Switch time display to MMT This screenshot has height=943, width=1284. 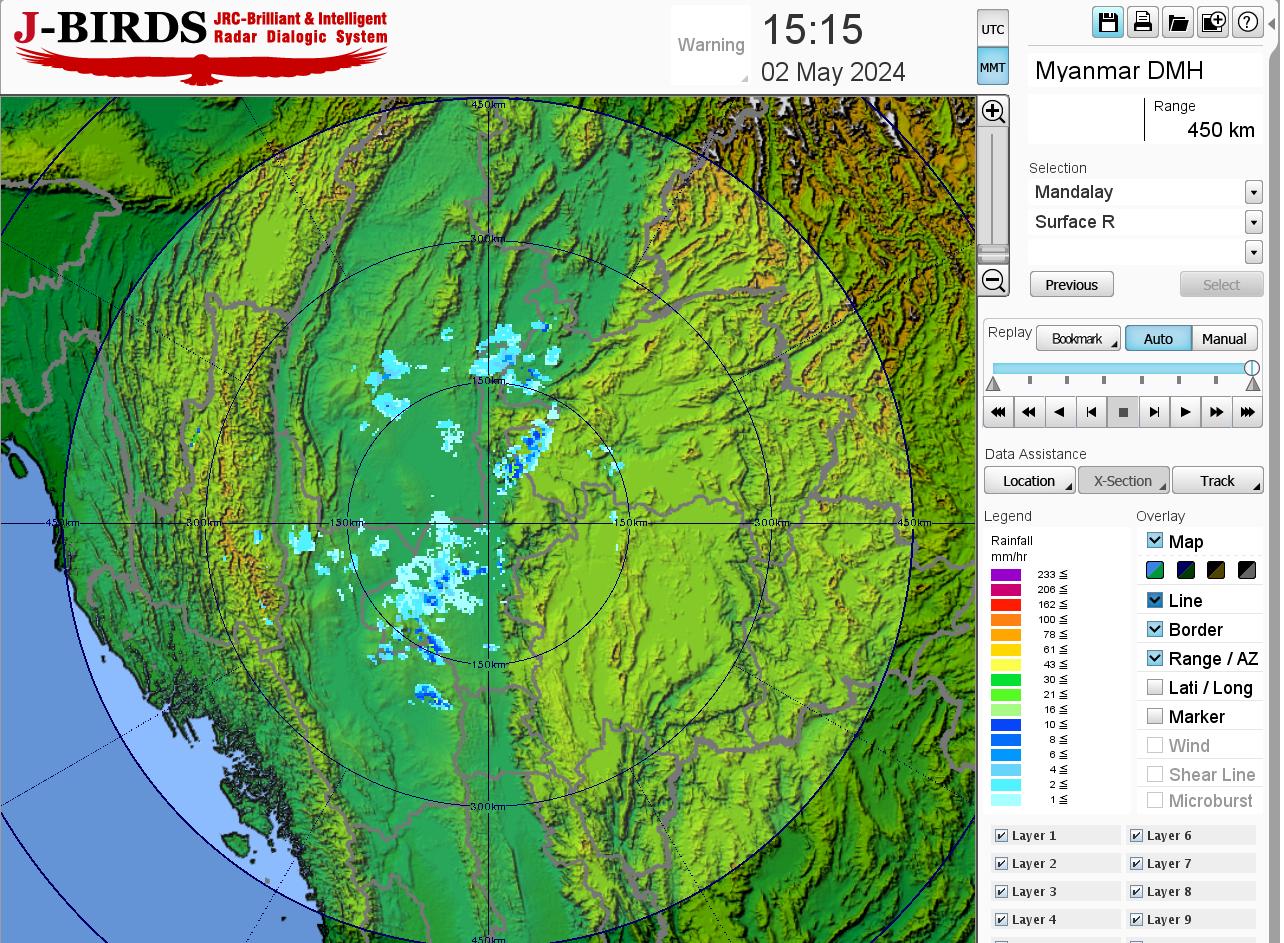(993, 67)
